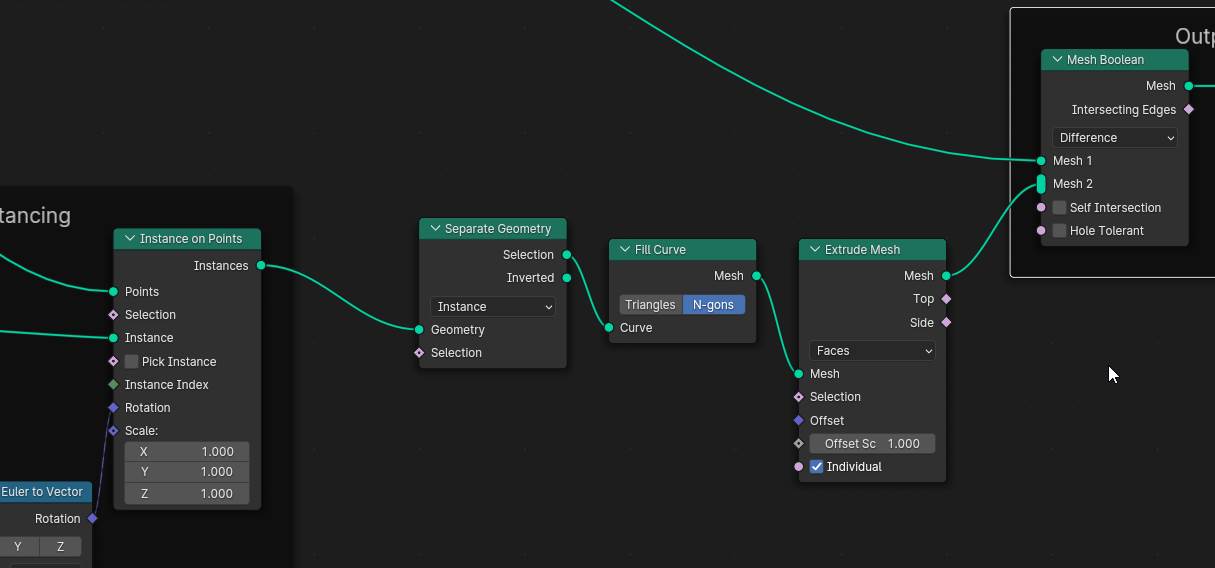The image size is (1215, 568).
Task: Select N-gons fill mode
Action: click(713, 305)
